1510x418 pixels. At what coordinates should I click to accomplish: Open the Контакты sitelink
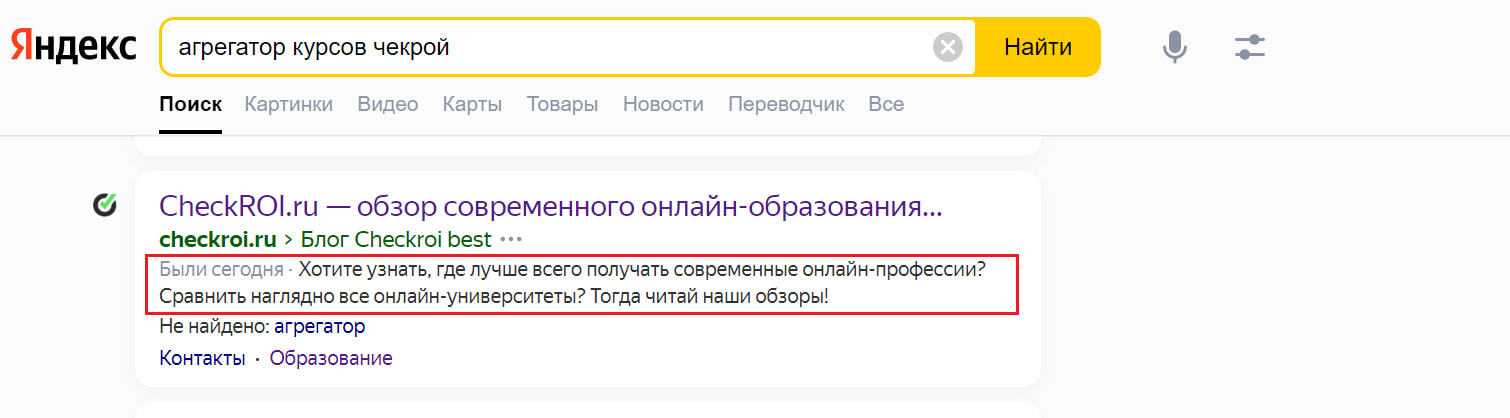[202, 358]
